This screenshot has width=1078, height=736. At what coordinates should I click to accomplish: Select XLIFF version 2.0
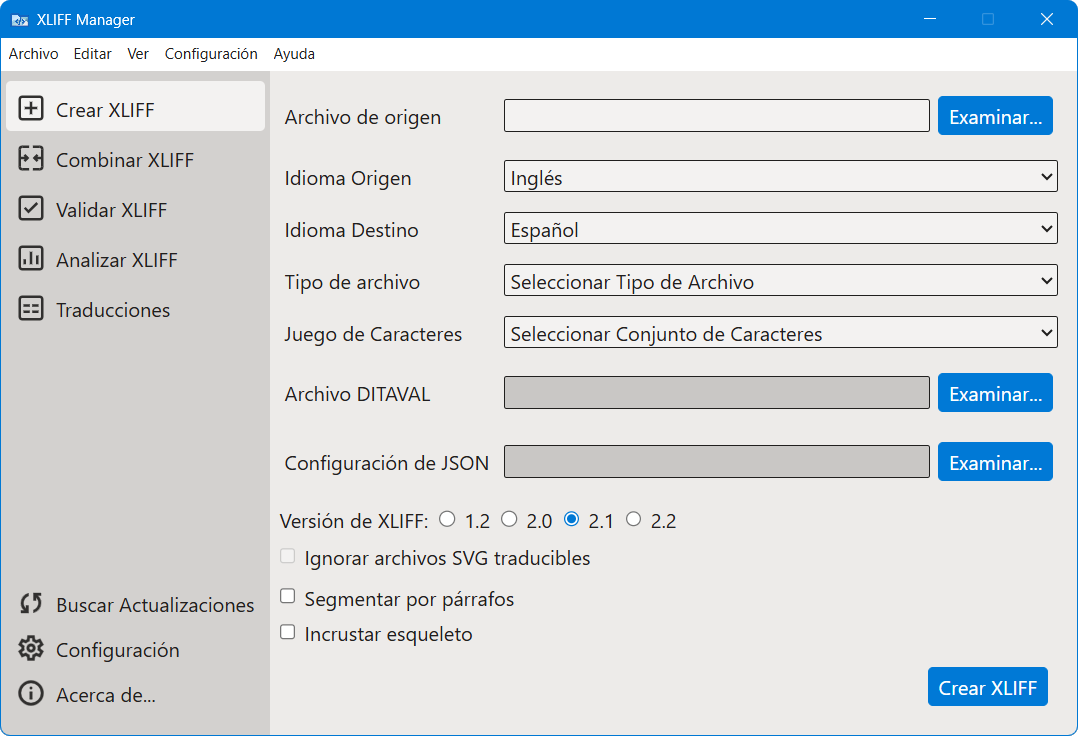pyautogui.click(x=509, y=519)
